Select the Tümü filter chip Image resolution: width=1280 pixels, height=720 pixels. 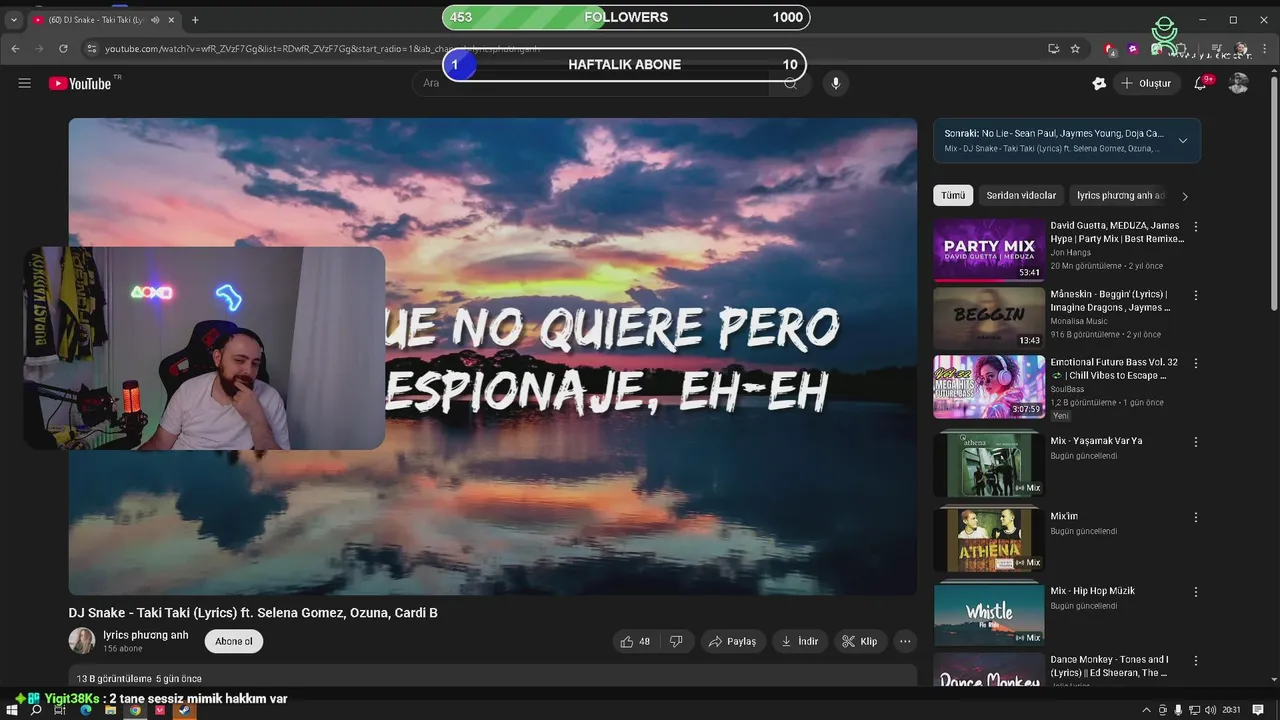click(953, 196)
